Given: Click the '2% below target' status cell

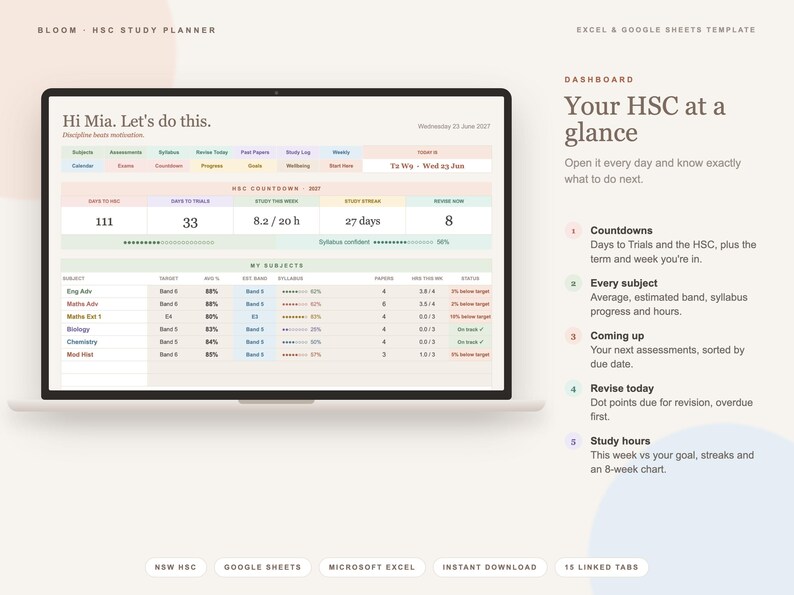Looking at the screenshot, I should (x=470, y=304).
